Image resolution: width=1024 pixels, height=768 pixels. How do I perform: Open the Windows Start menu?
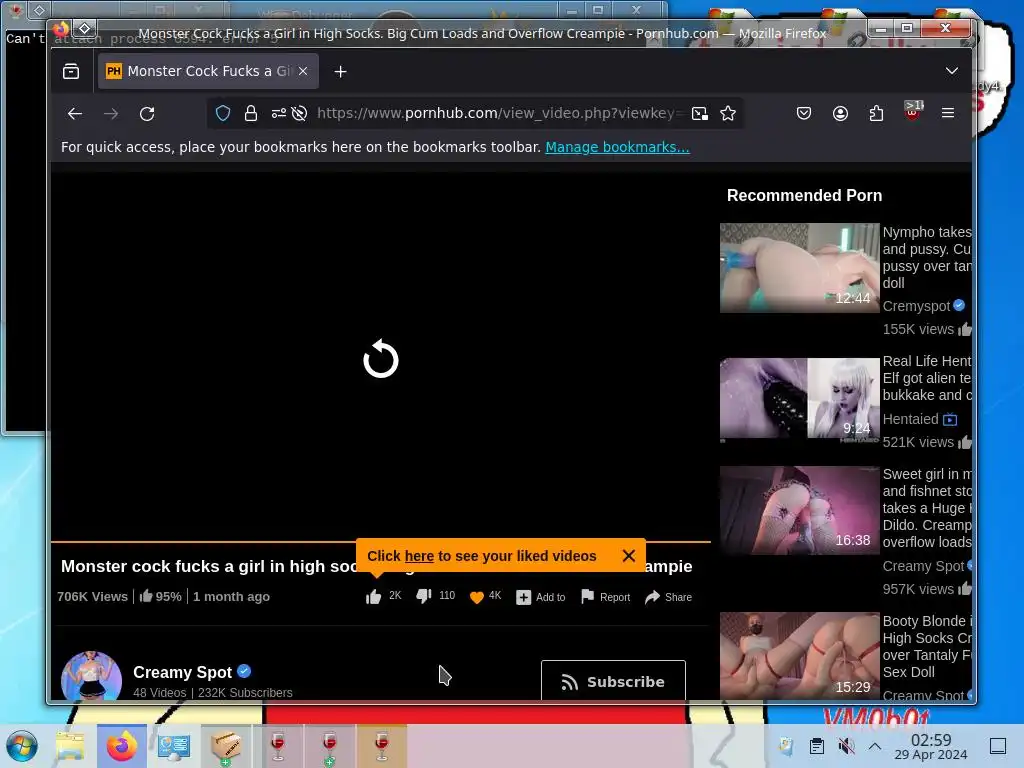point(22,746)
